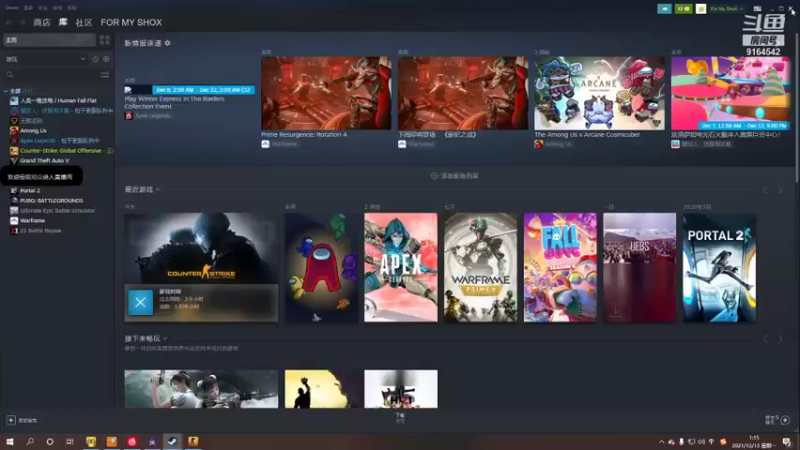The image size is (800, 450).
Task: Open advanced filter sliders icon
Action: tap(105, 75)
